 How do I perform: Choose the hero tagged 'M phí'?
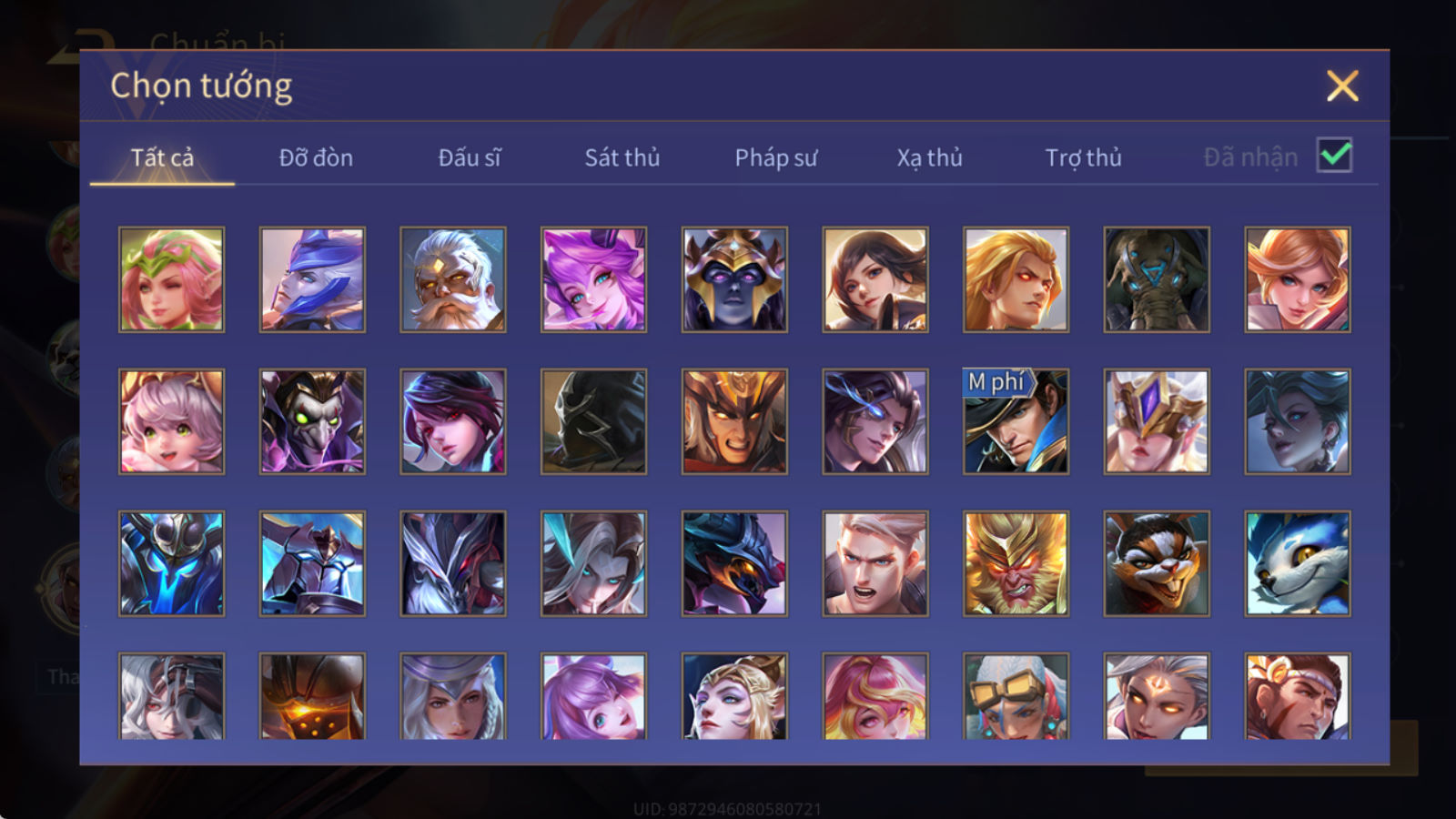(1016, 421)
